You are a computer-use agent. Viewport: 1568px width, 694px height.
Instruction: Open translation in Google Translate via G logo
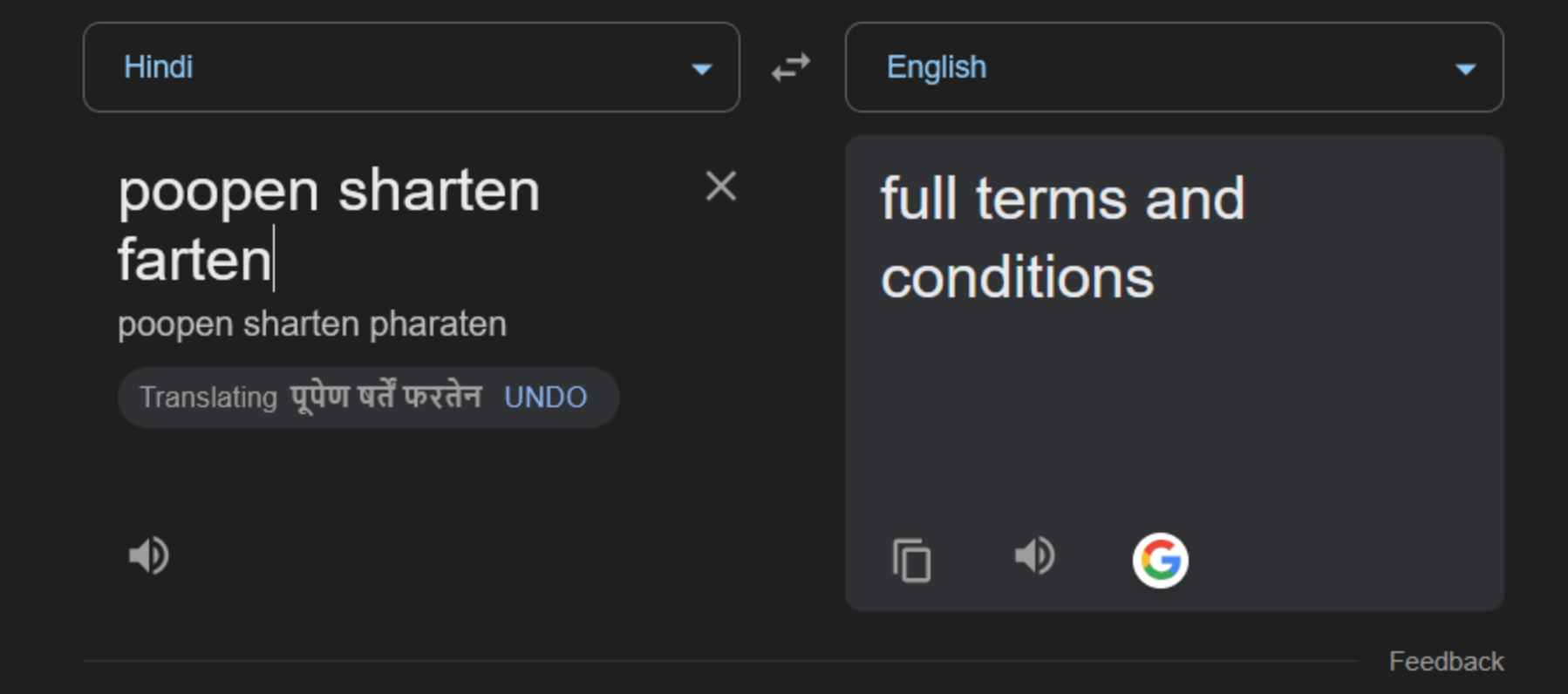pyautogui.click(x=1160, y=560)
